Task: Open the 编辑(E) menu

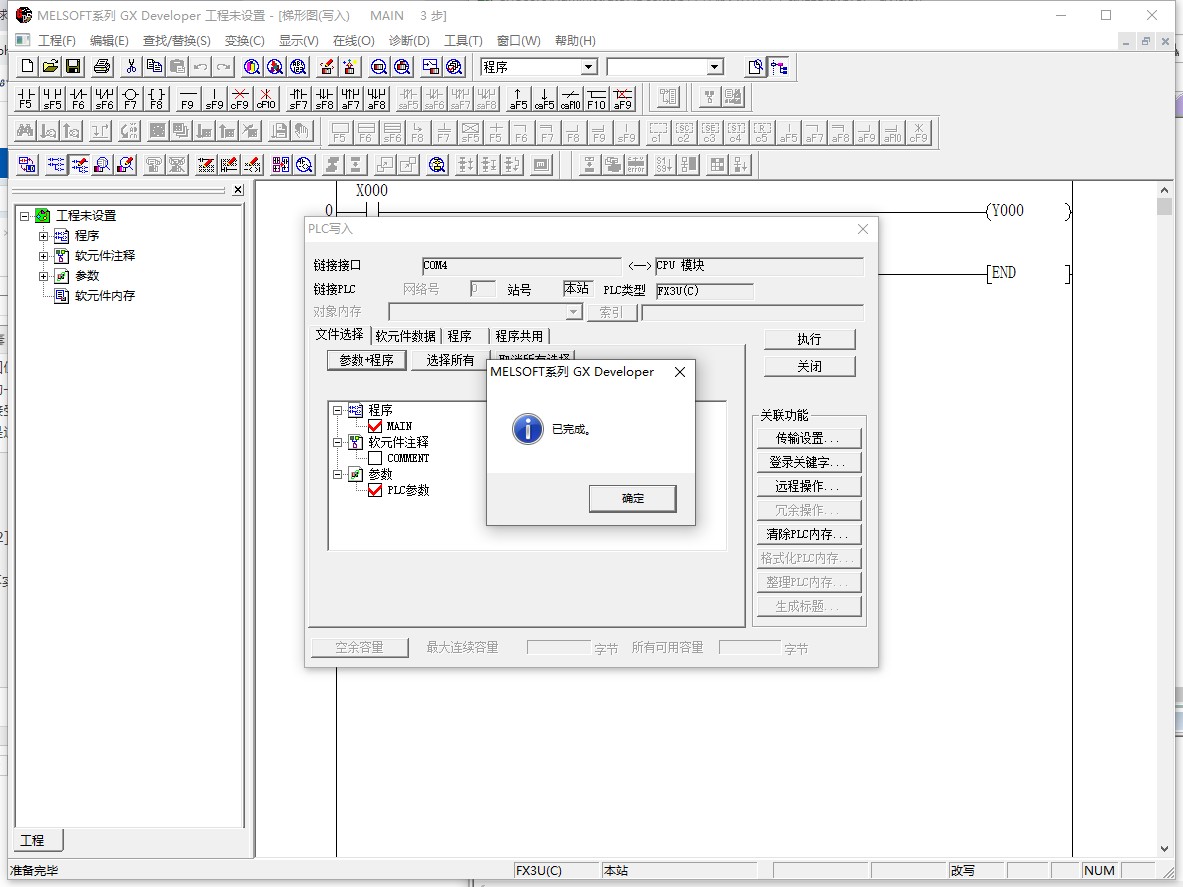Action: click(x=109, y=41)
